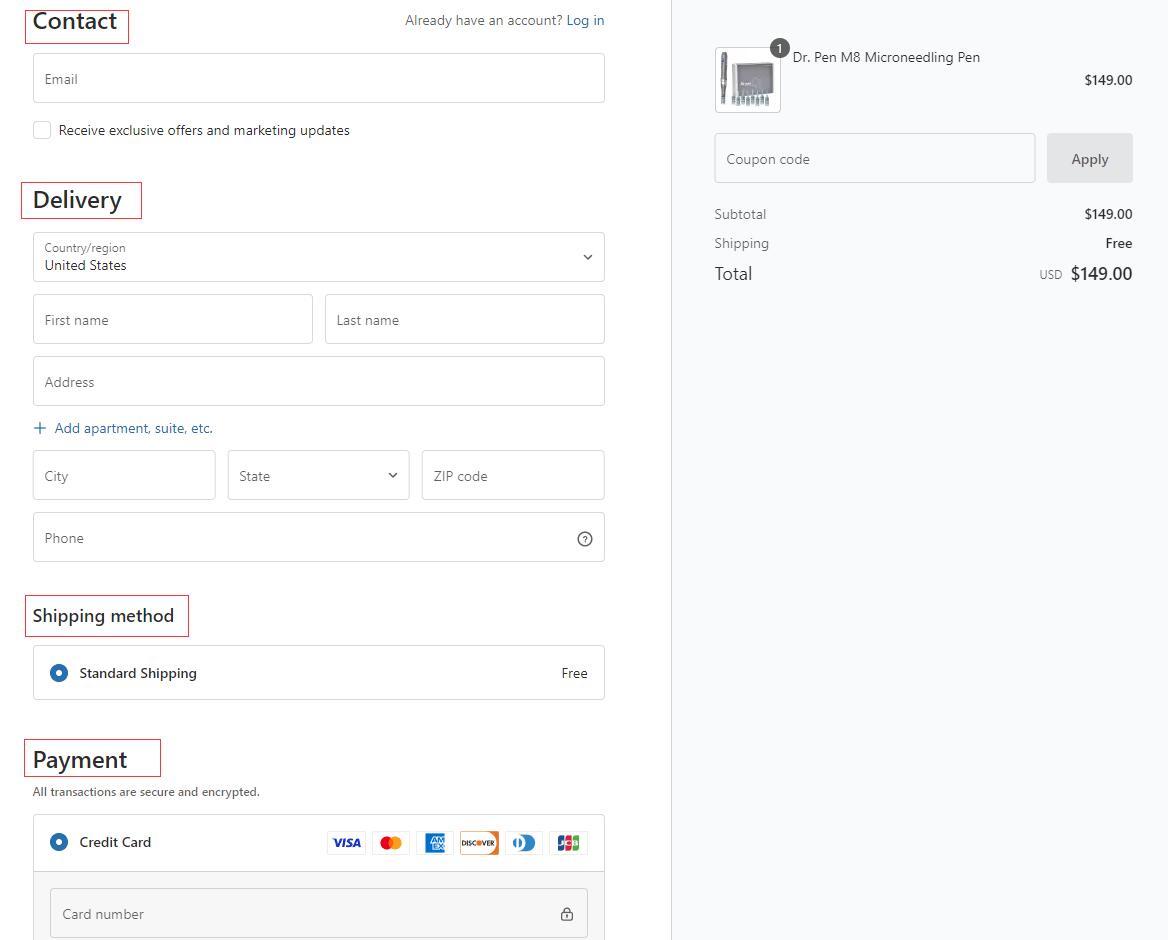Select the Standard Shipping radio option

(x=59, y=673)
